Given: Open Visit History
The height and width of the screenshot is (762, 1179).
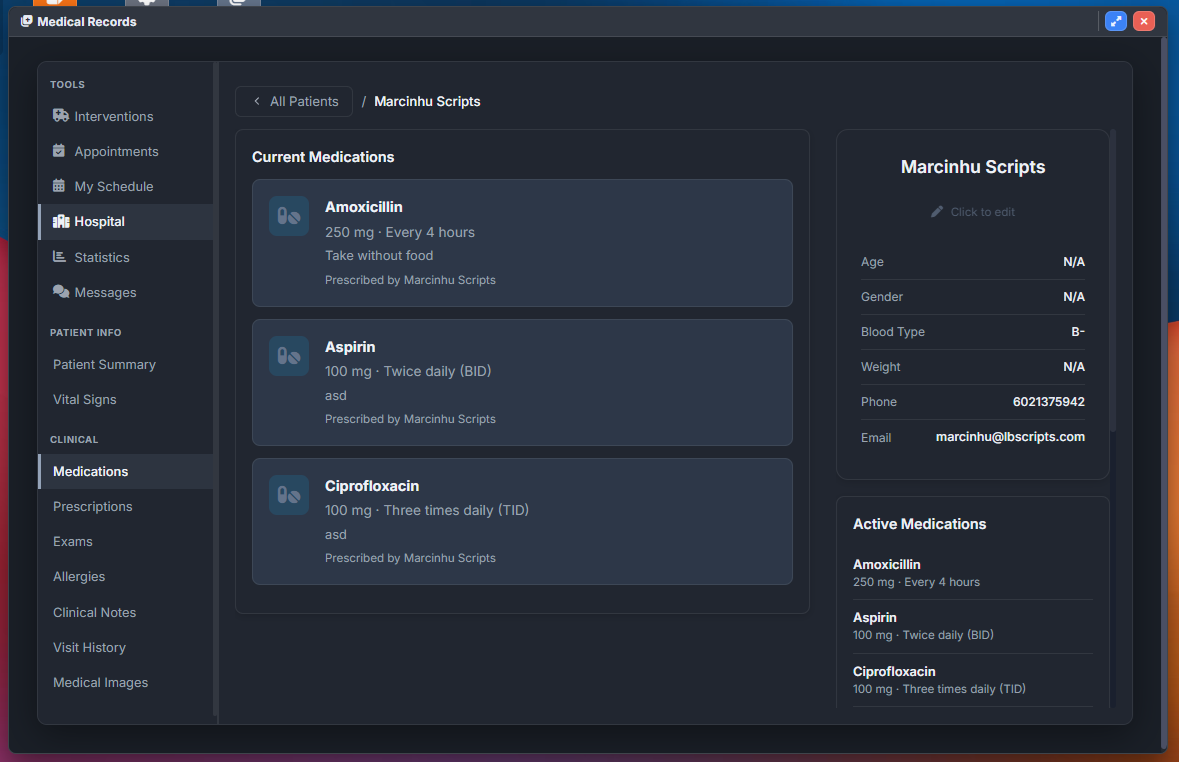Looking at the screenshot, I should click(126, 648).
